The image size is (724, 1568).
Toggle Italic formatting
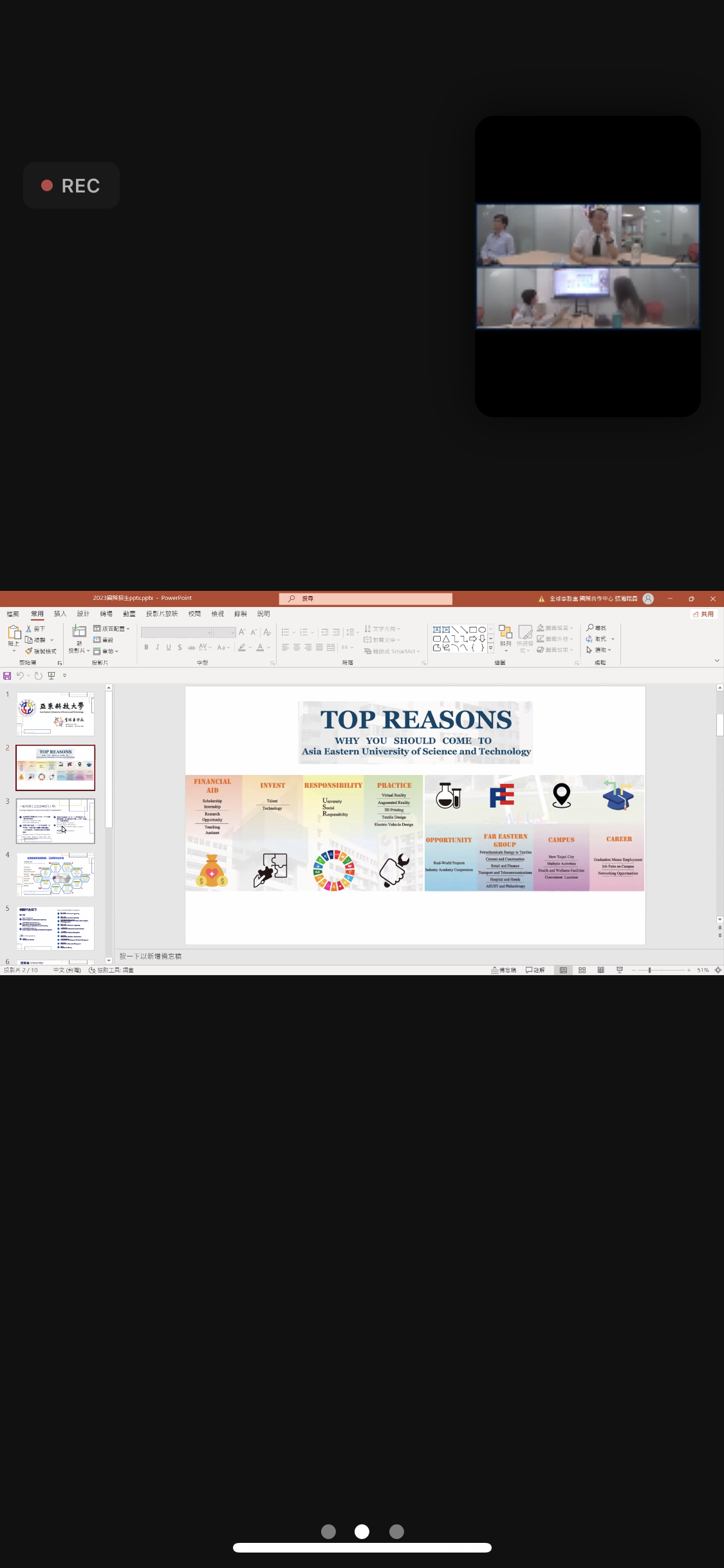(x=157, y=648)
